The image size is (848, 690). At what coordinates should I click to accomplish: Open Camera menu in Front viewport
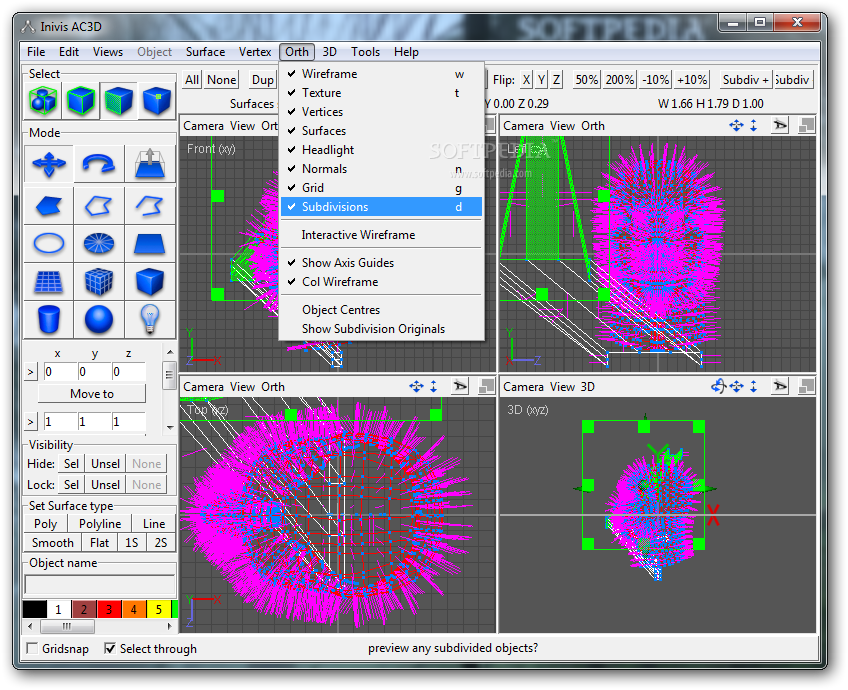[x=203, y=126]
